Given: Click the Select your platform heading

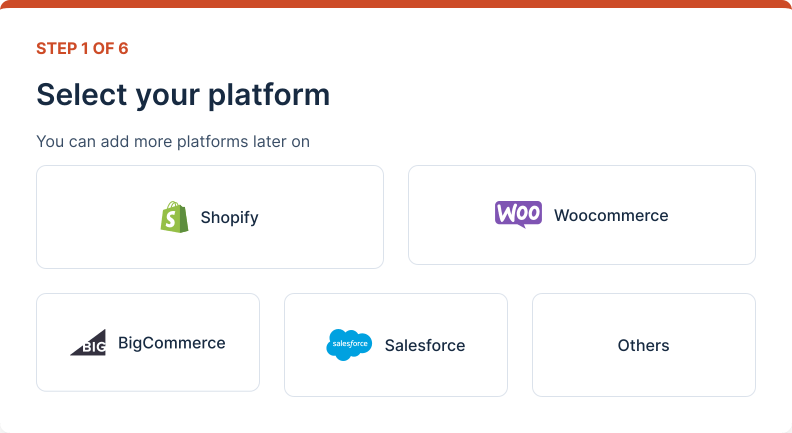Looking at the screenshot, I should pos(183,95).
